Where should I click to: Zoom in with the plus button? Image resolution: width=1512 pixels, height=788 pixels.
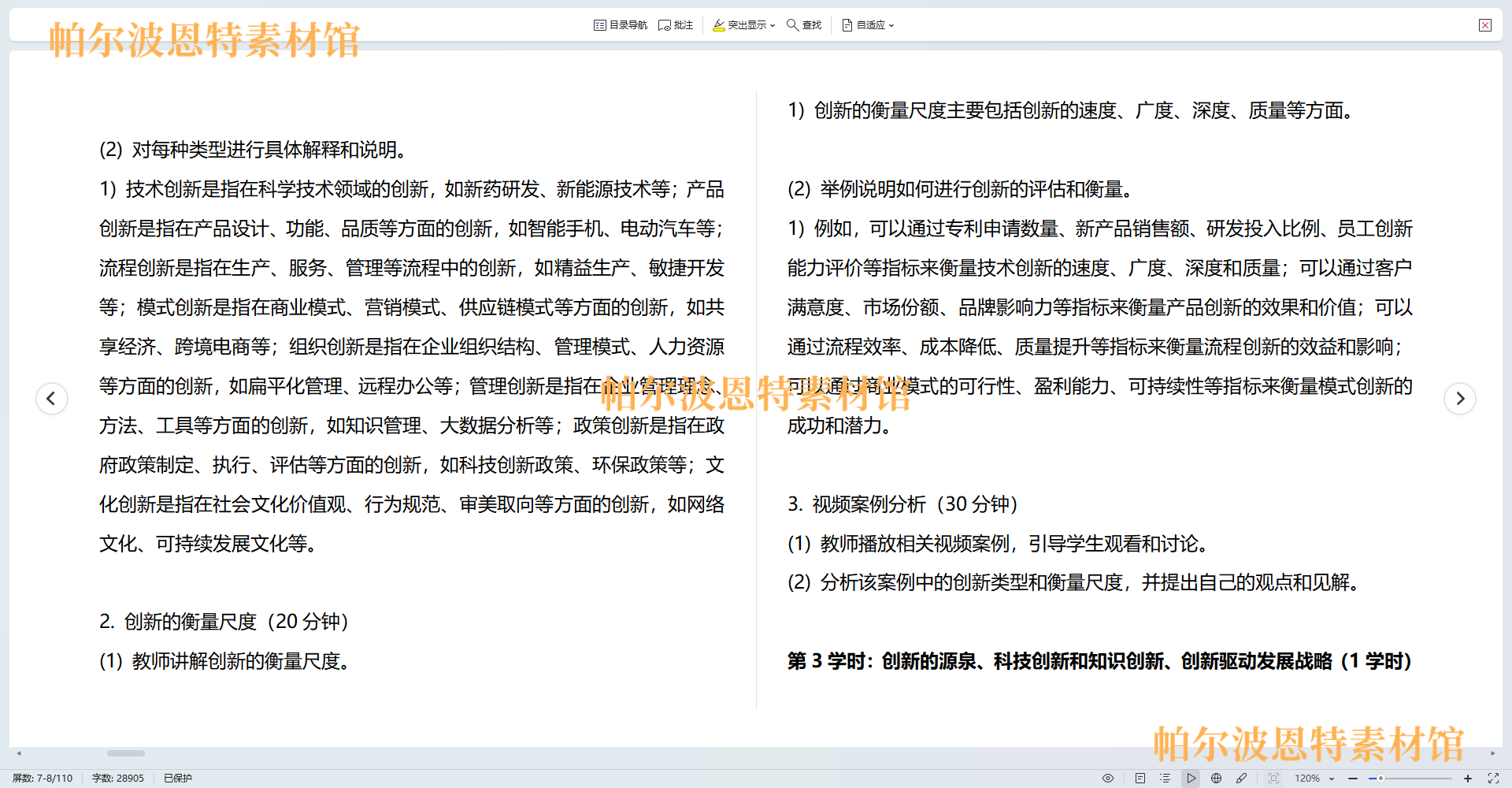tap(1468, 778)
